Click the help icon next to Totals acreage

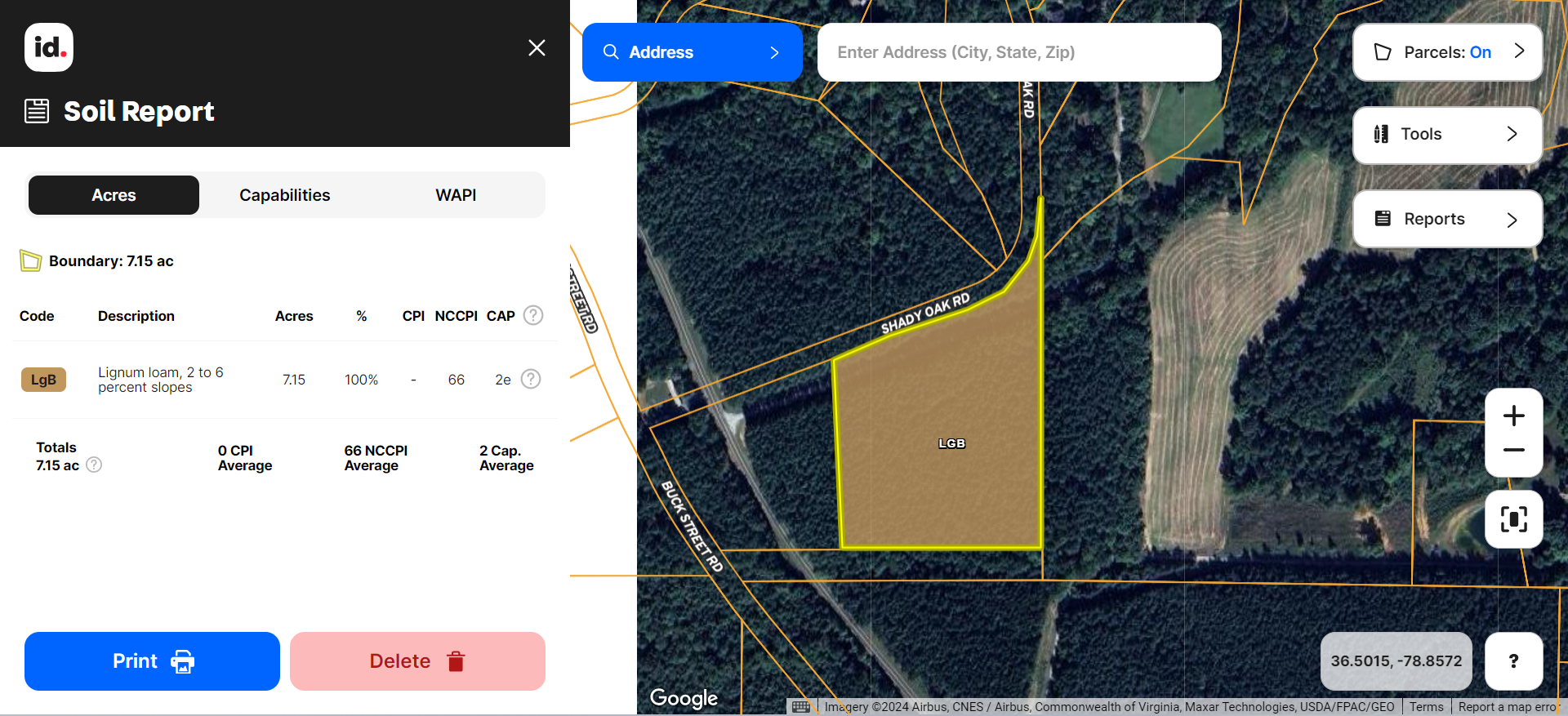[x=94, y=465]
